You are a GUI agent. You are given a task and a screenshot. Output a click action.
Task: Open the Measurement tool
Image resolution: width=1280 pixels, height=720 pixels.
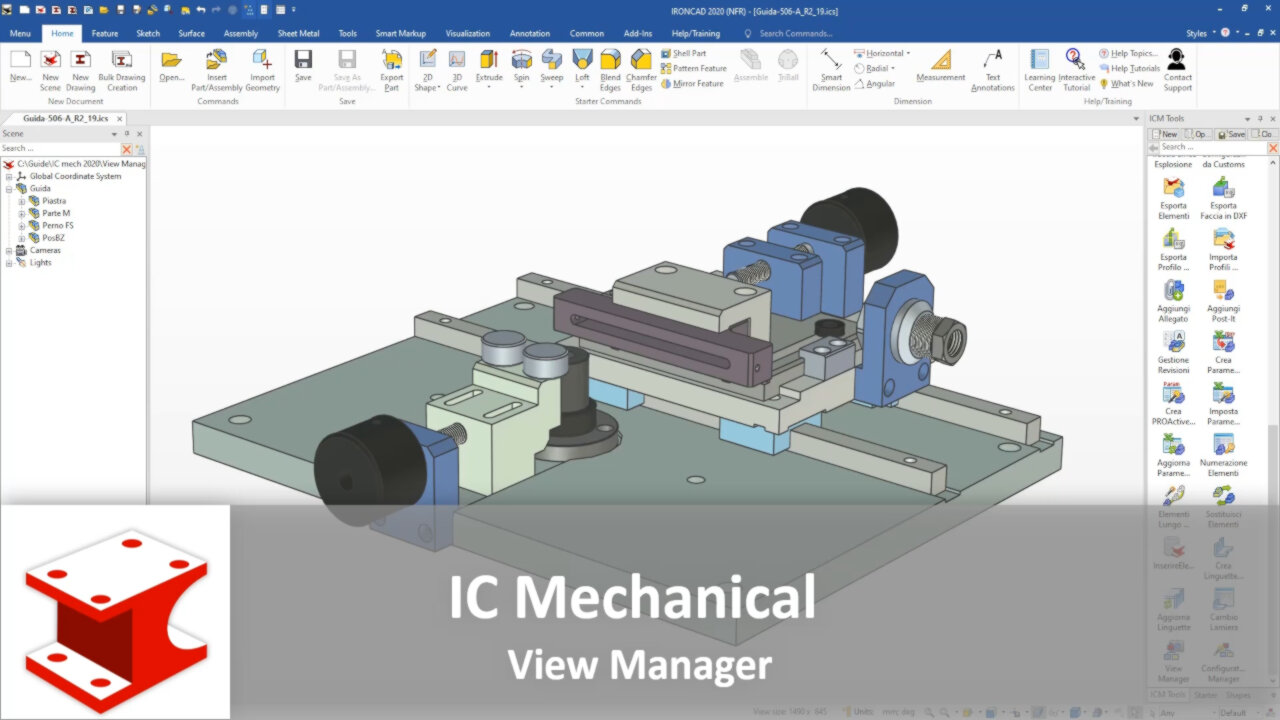pyautogui.click(x=940, y=64)
